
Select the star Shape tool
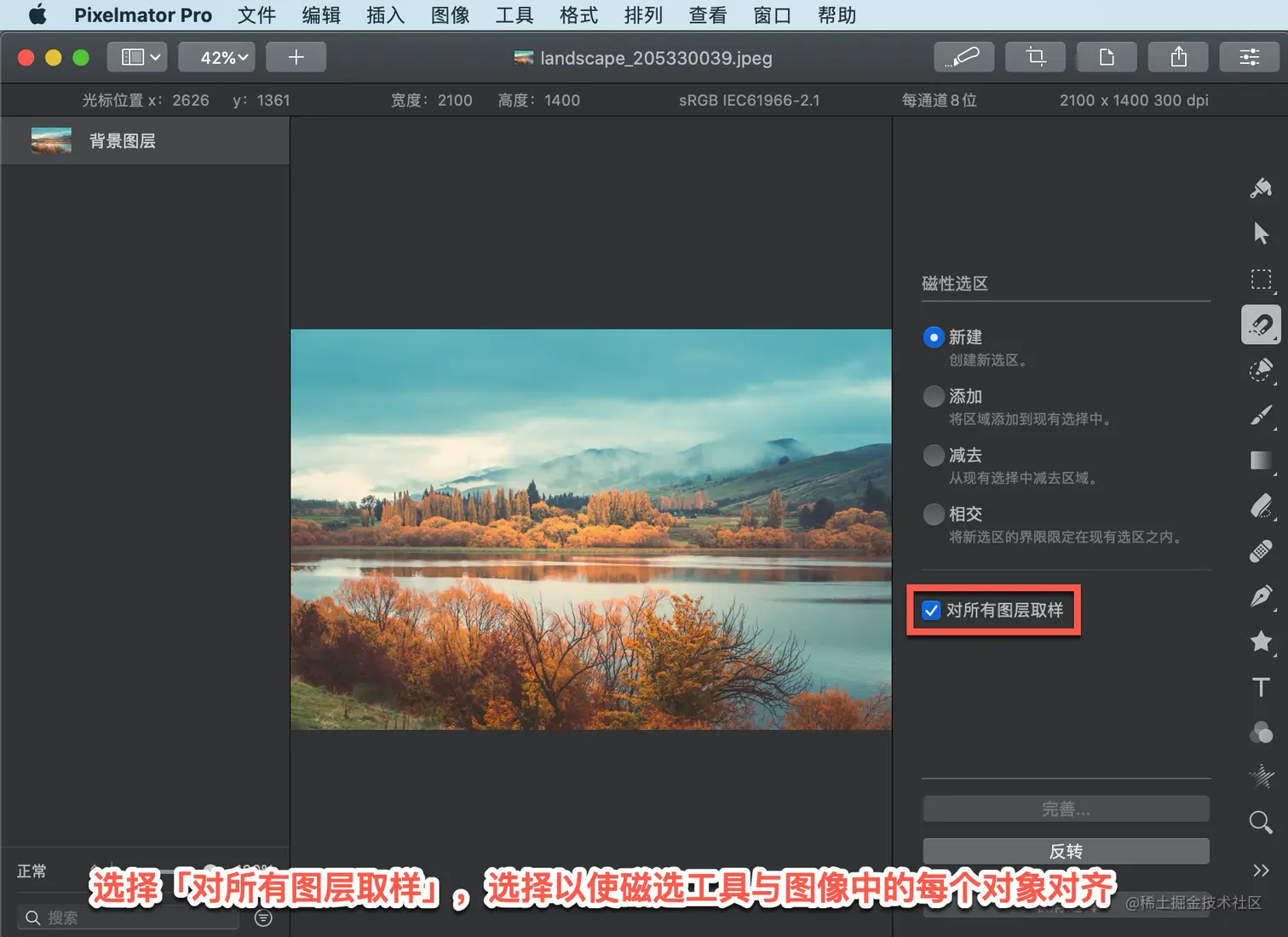[1261, 641]
